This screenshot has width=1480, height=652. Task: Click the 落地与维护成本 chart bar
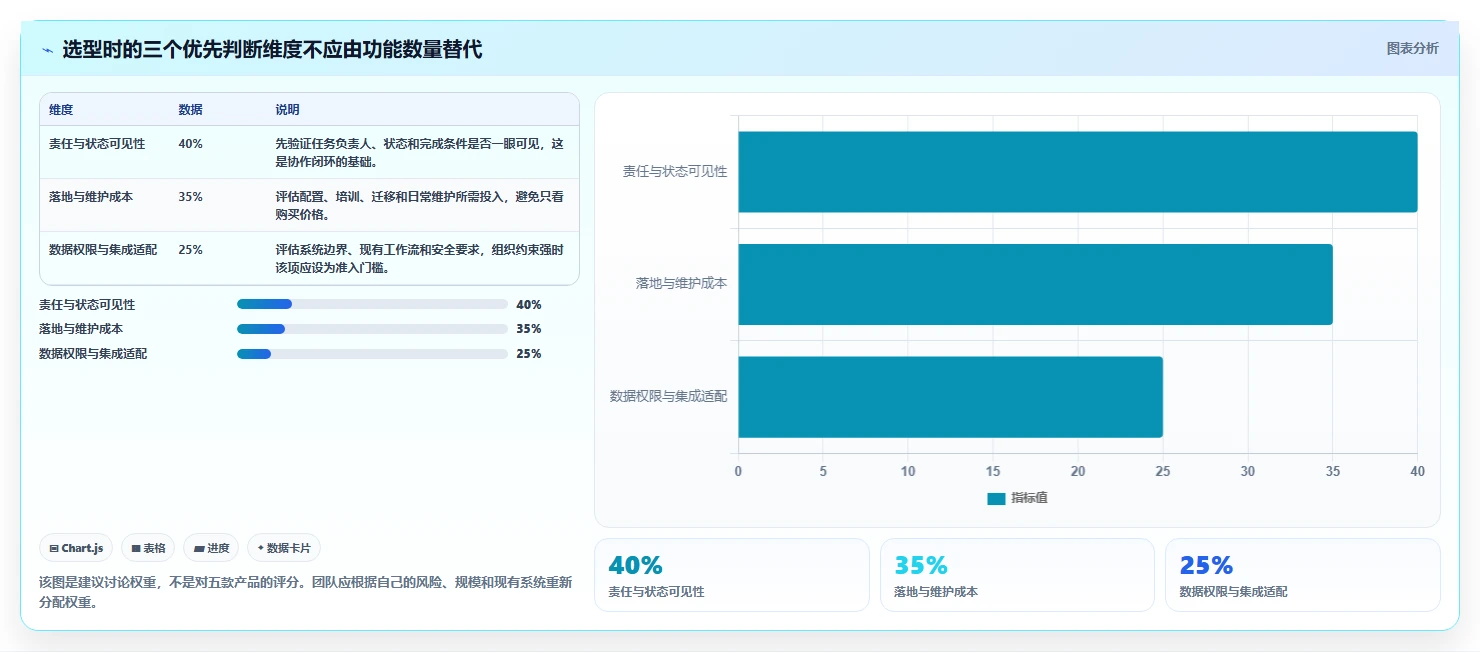1035,284
